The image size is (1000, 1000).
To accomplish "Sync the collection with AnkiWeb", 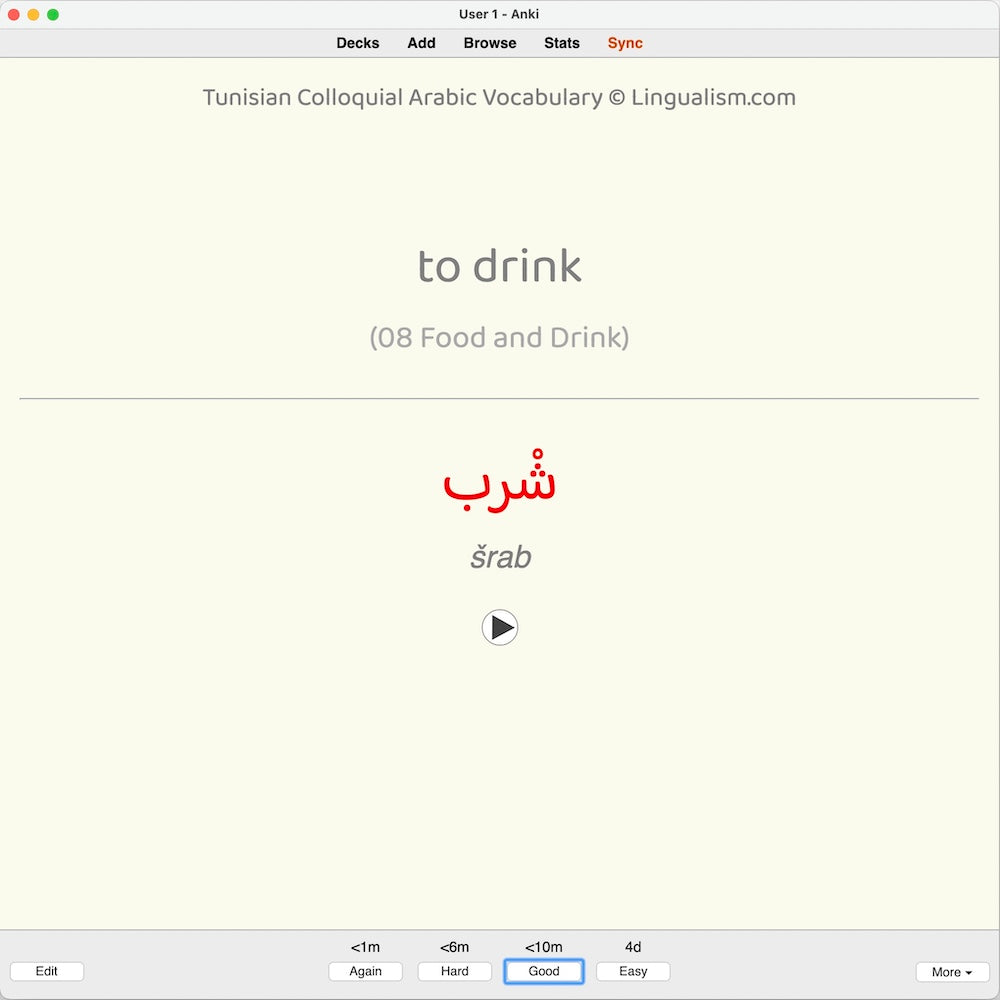I will pyautogui.click(x=624, y=43).
